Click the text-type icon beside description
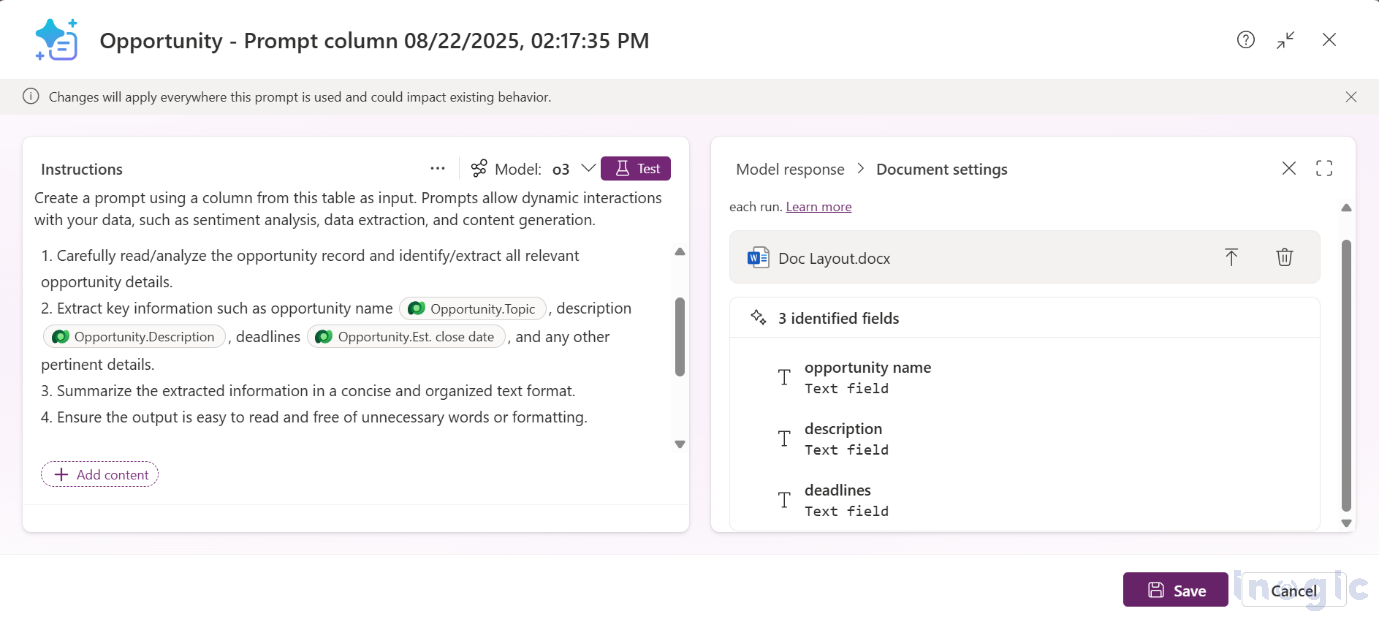 click(784, 439)
